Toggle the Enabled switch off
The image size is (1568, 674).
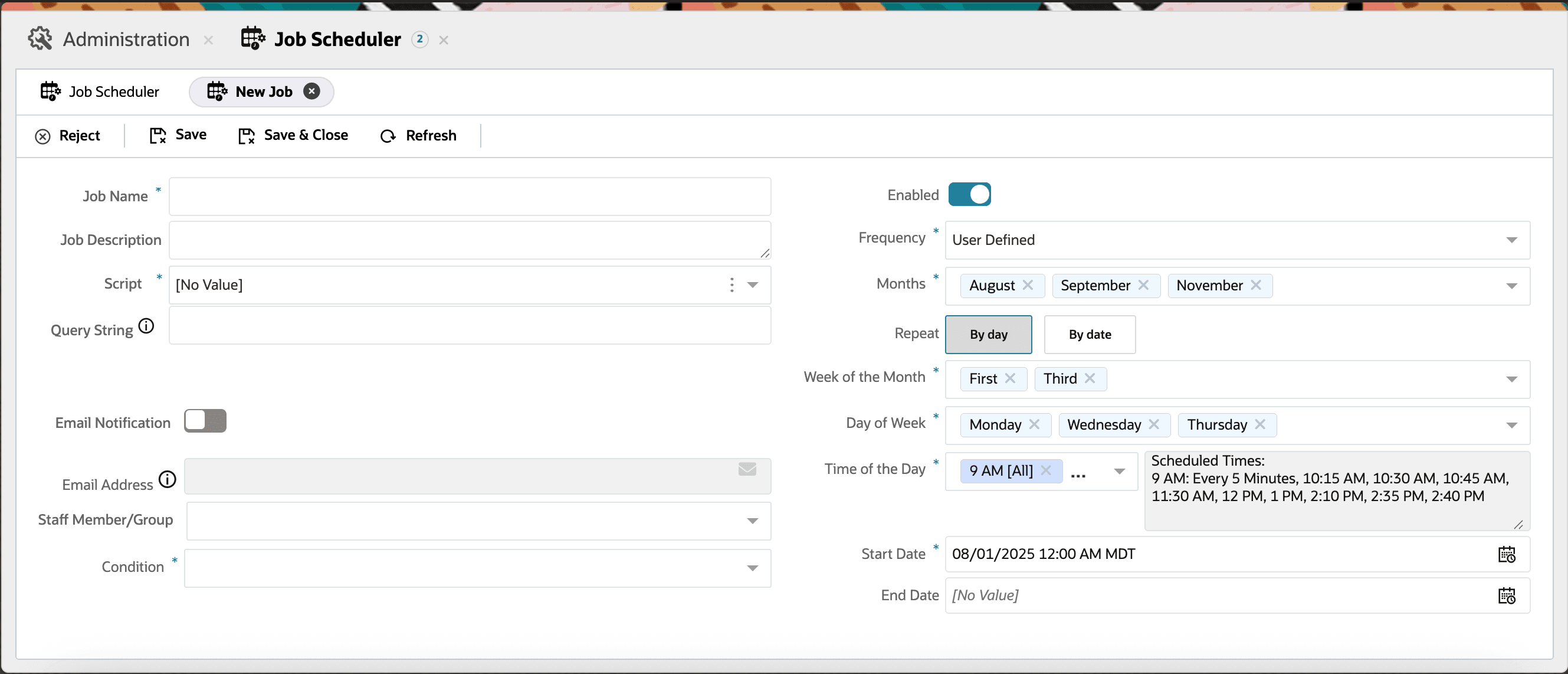969,195
